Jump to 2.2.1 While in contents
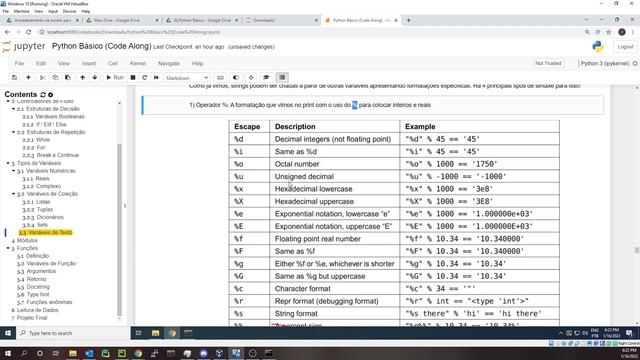This screenshot has width=640, height=360. (36, 140)
